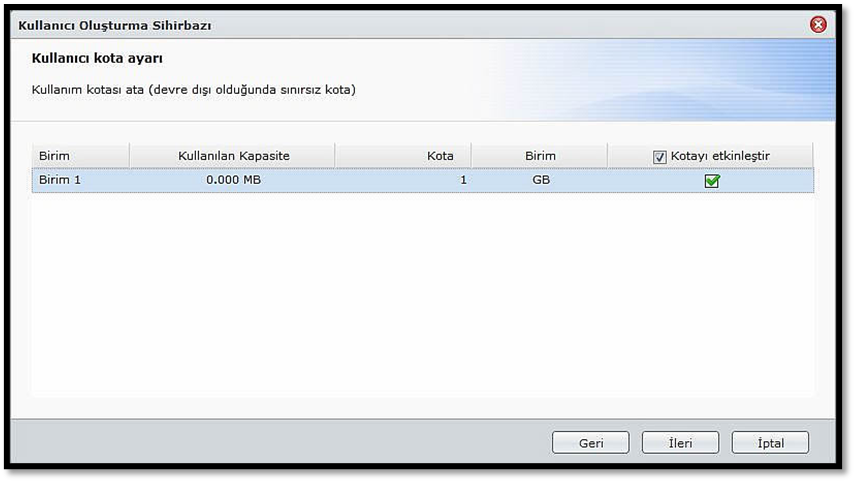Uncheck the green quota checkbox for Birim 1
855x482 pixels.
tap(712, 181)
